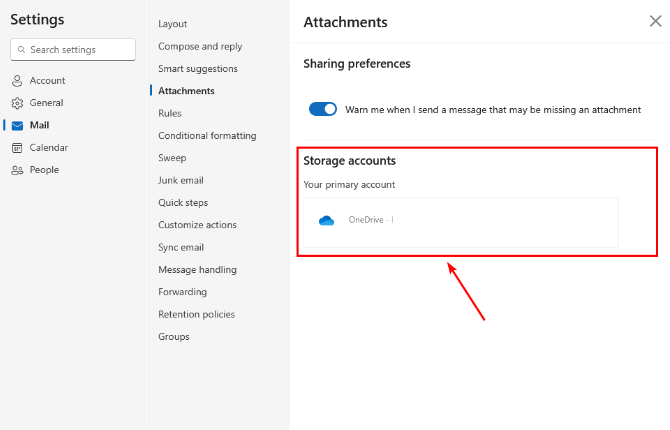This screenshot has width=670, height=430.
Task: Click the General gear icon
Action: 17,103
